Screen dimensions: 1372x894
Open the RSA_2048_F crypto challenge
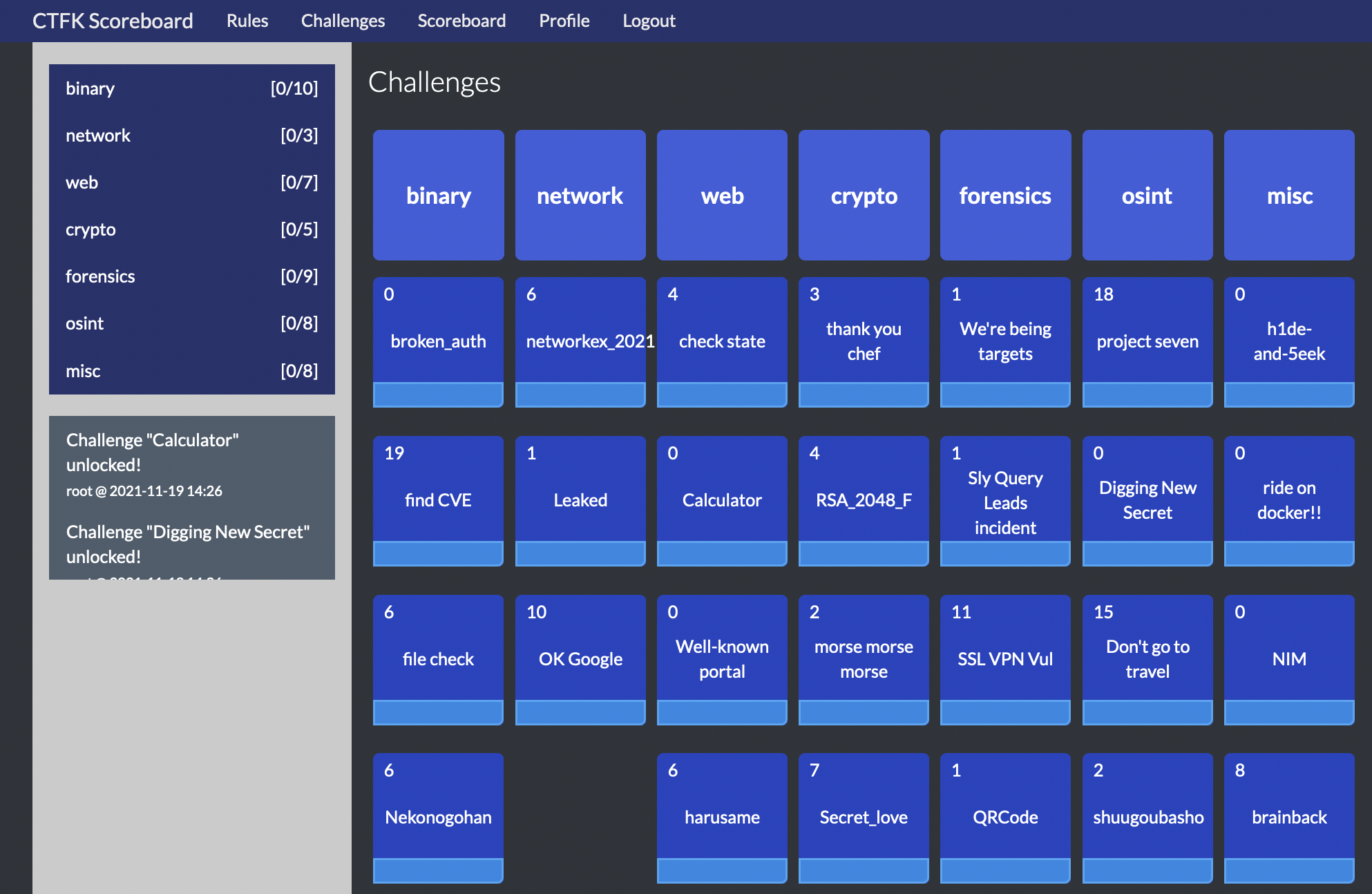tap(864, 500)
